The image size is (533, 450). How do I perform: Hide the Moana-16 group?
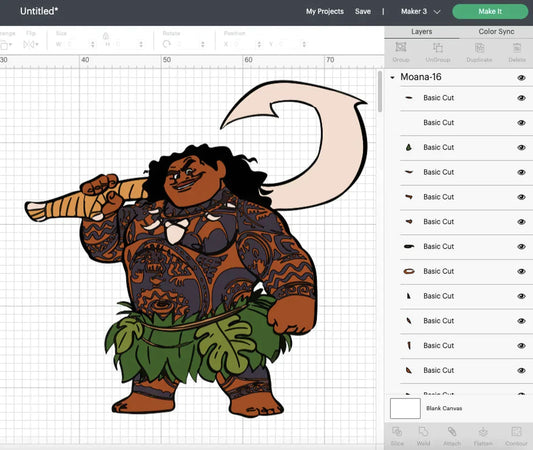tap(521, 78)
